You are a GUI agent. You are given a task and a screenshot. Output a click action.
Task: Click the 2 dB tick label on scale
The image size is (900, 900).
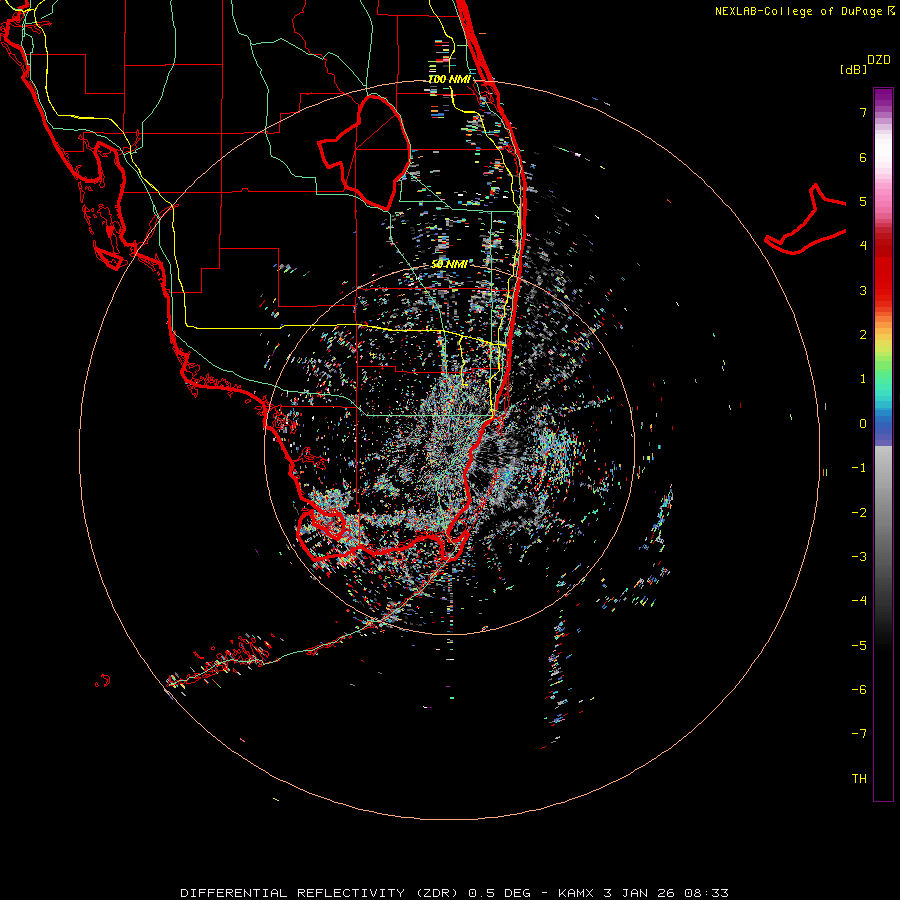point(863,335)
